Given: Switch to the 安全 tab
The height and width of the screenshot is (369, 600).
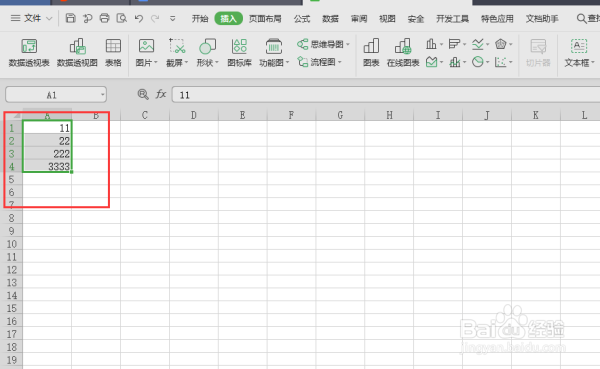Looking at the screenshot, I should [416, 18].
